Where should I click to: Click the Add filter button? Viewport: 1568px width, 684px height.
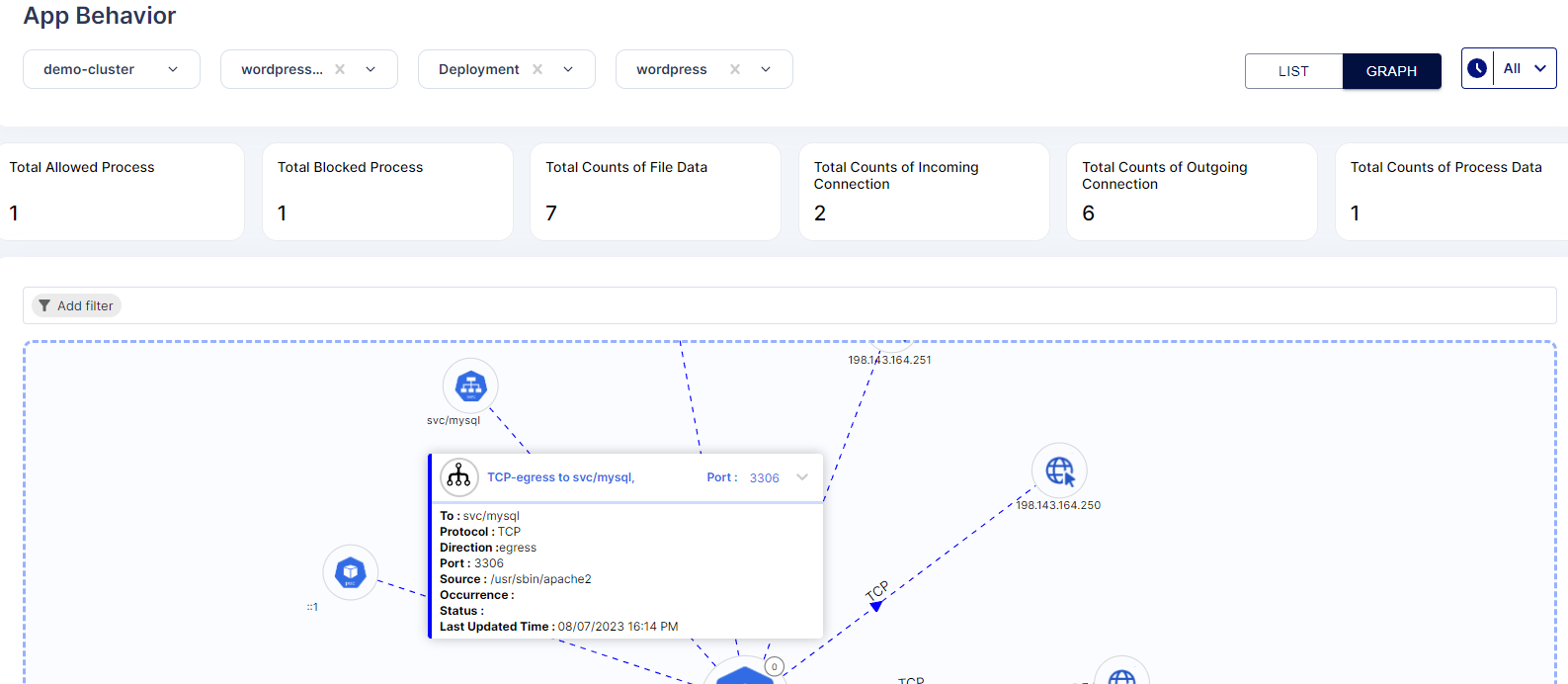pos(76,305)
